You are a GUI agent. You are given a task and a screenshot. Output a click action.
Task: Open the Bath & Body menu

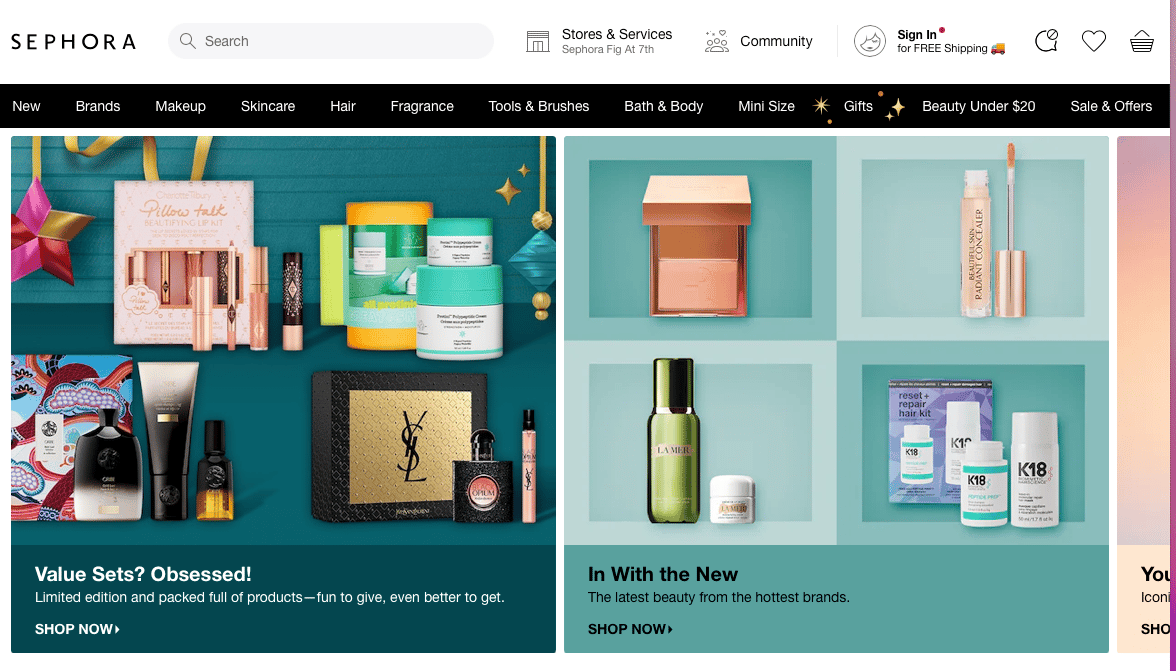tap(664, 106)
